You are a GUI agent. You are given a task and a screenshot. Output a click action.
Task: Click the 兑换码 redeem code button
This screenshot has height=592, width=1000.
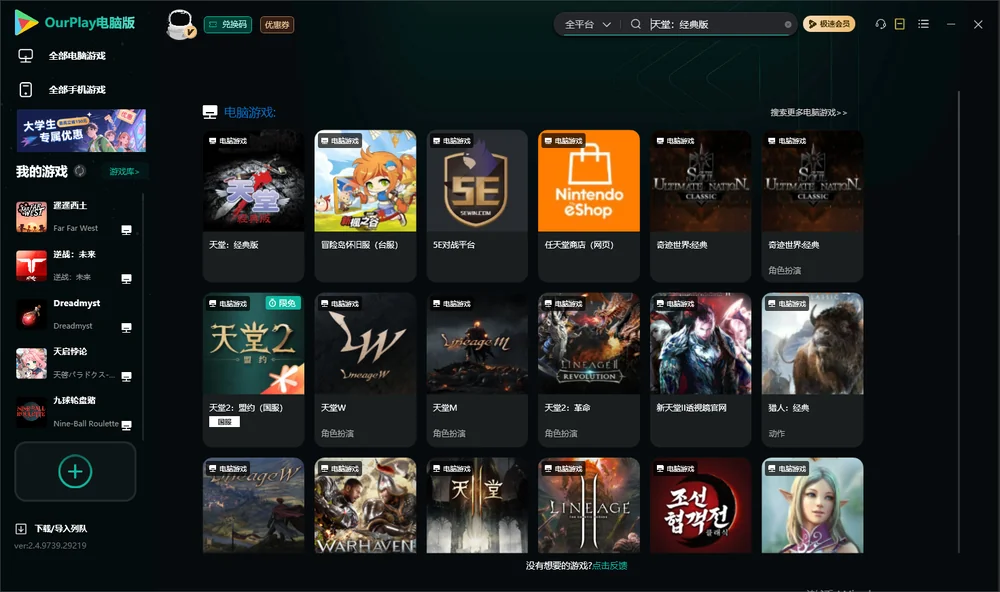pyautogui.click(x=228, y=25)
